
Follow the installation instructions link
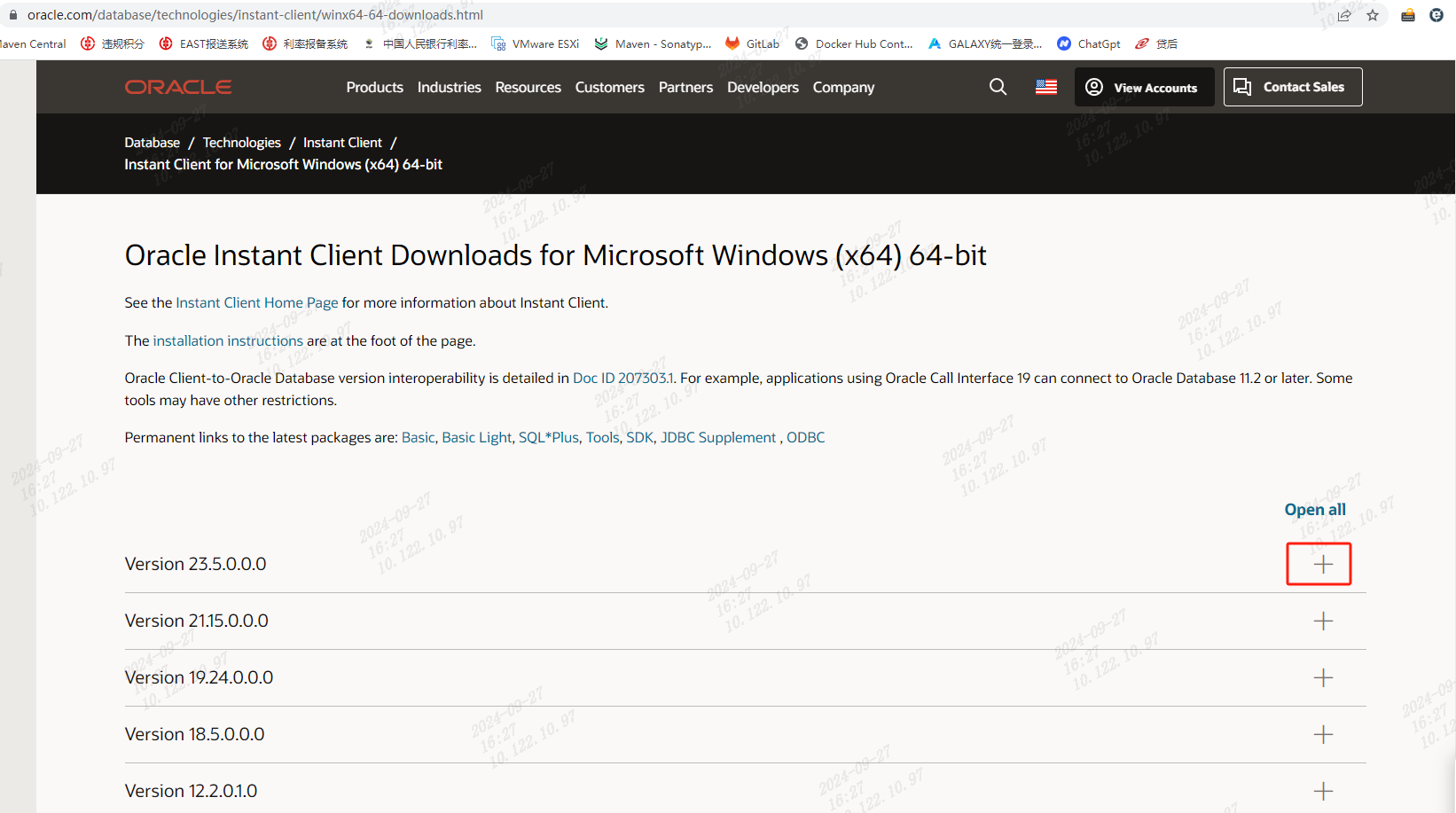click(x=228, y=341)
